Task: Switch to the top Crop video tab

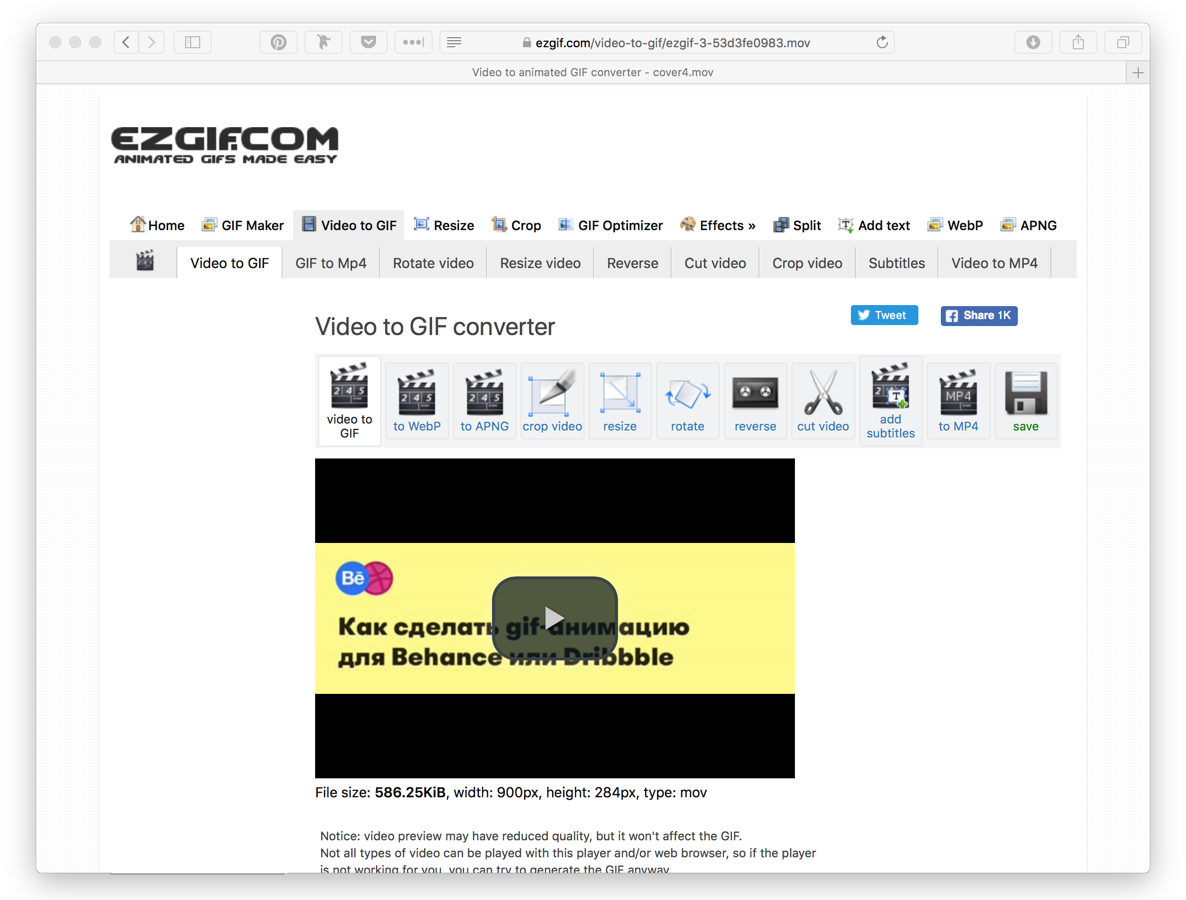Action: coord(807,262)
